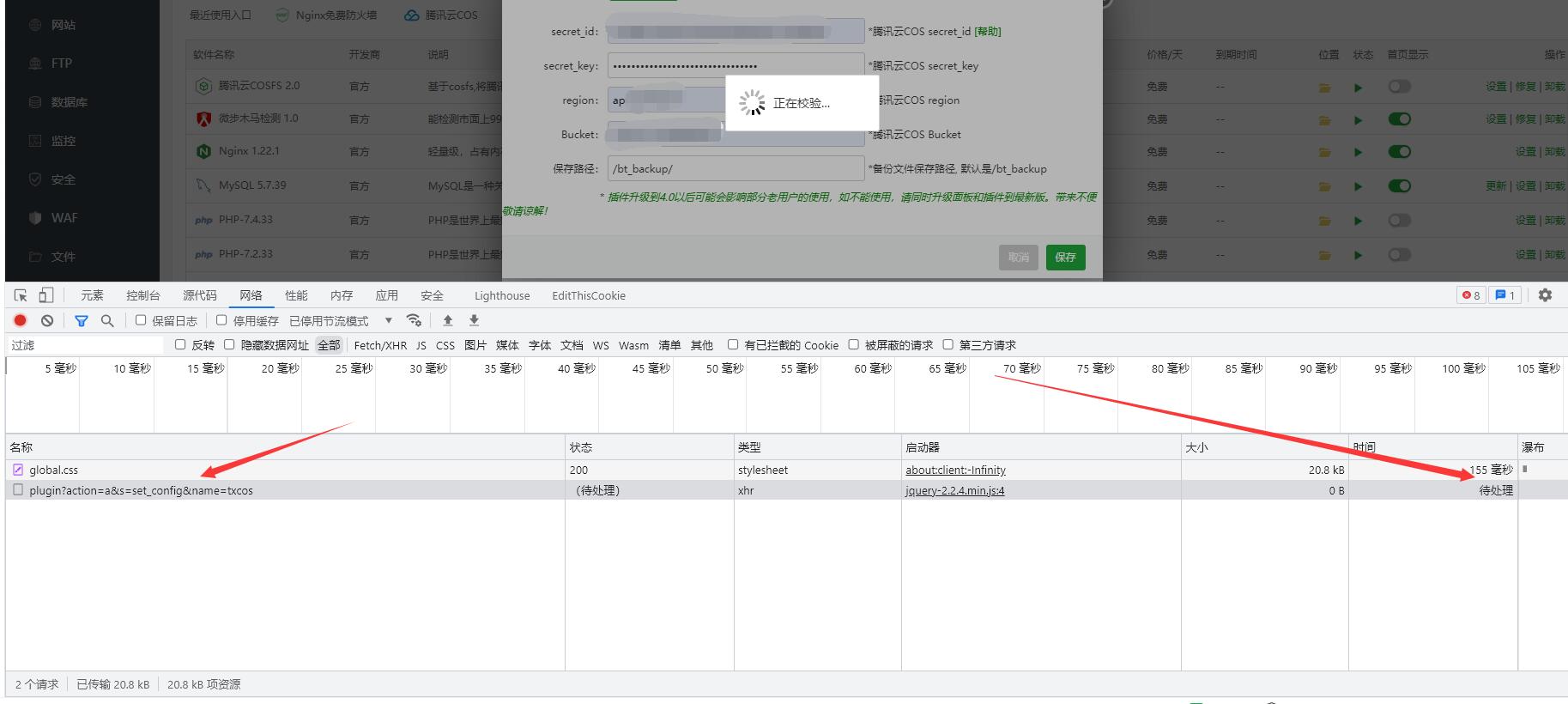Image resolution: width=1568 pixels, height=704 pixels.
Task: Click the 数据库 icon in the sidebar
Action: coord(35,102)
